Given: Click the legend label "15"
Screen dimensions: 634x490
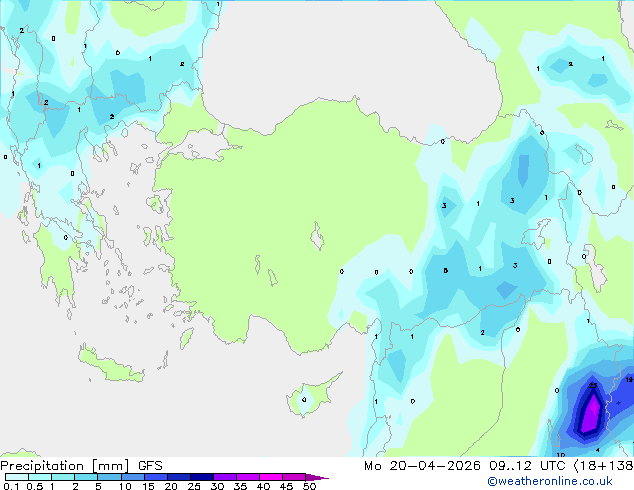Looking at the screenshot, I should pyautogui.click(x=148, y=486).
